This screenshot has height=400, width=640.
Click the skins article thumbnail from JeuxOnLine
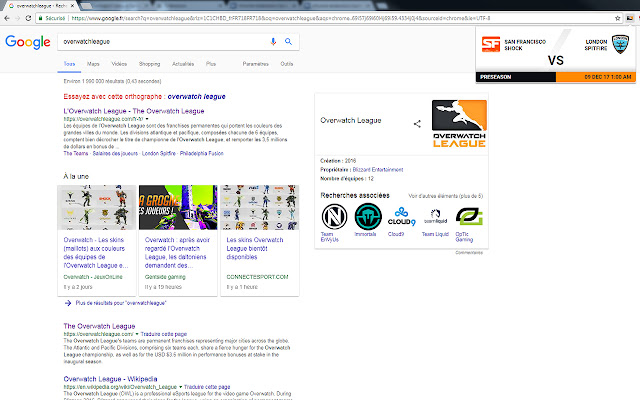(97, 207)
